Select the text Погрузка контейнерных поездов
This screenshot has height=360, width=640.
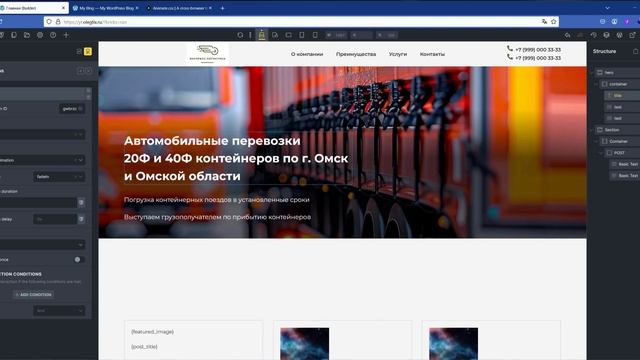pyautogui.click(x=217, y=200)
